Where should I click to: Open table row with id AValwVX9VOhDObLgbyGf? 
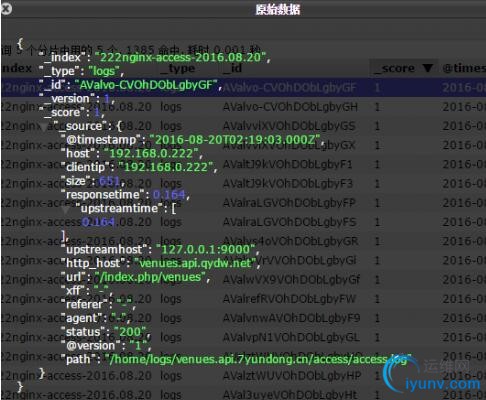tap(243, 280)
